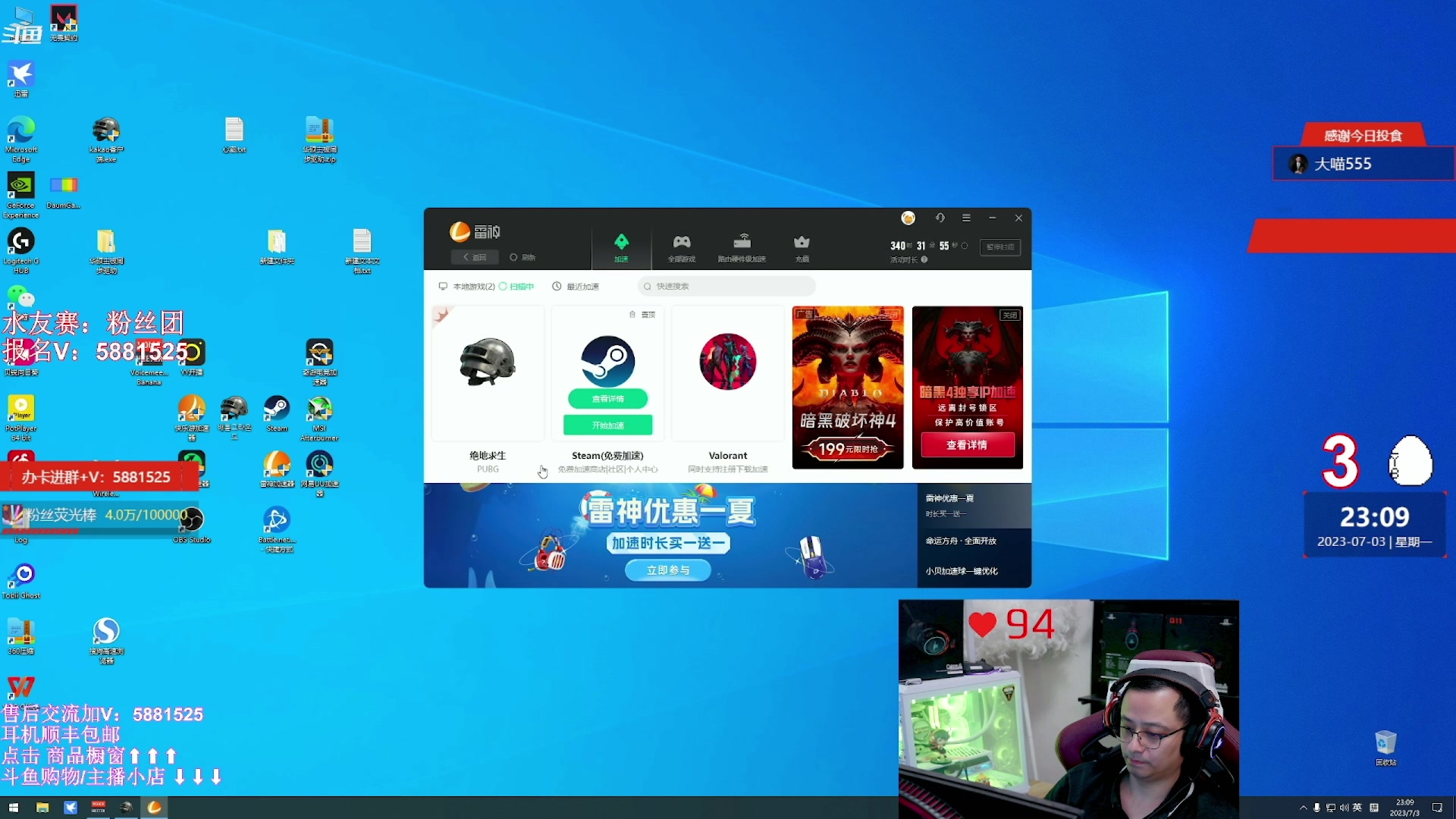Open Microsoft Edge desktop shortcut
Screen dimensions: 1456x819
[x=20, y=139]
